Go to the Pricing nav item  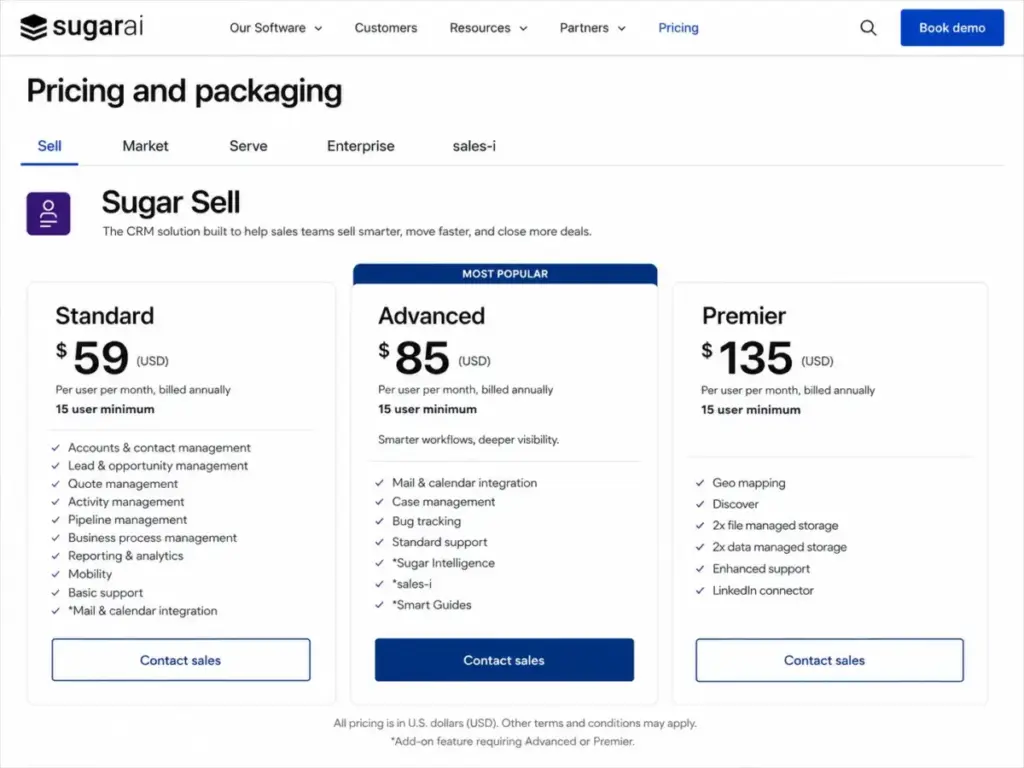678,28
